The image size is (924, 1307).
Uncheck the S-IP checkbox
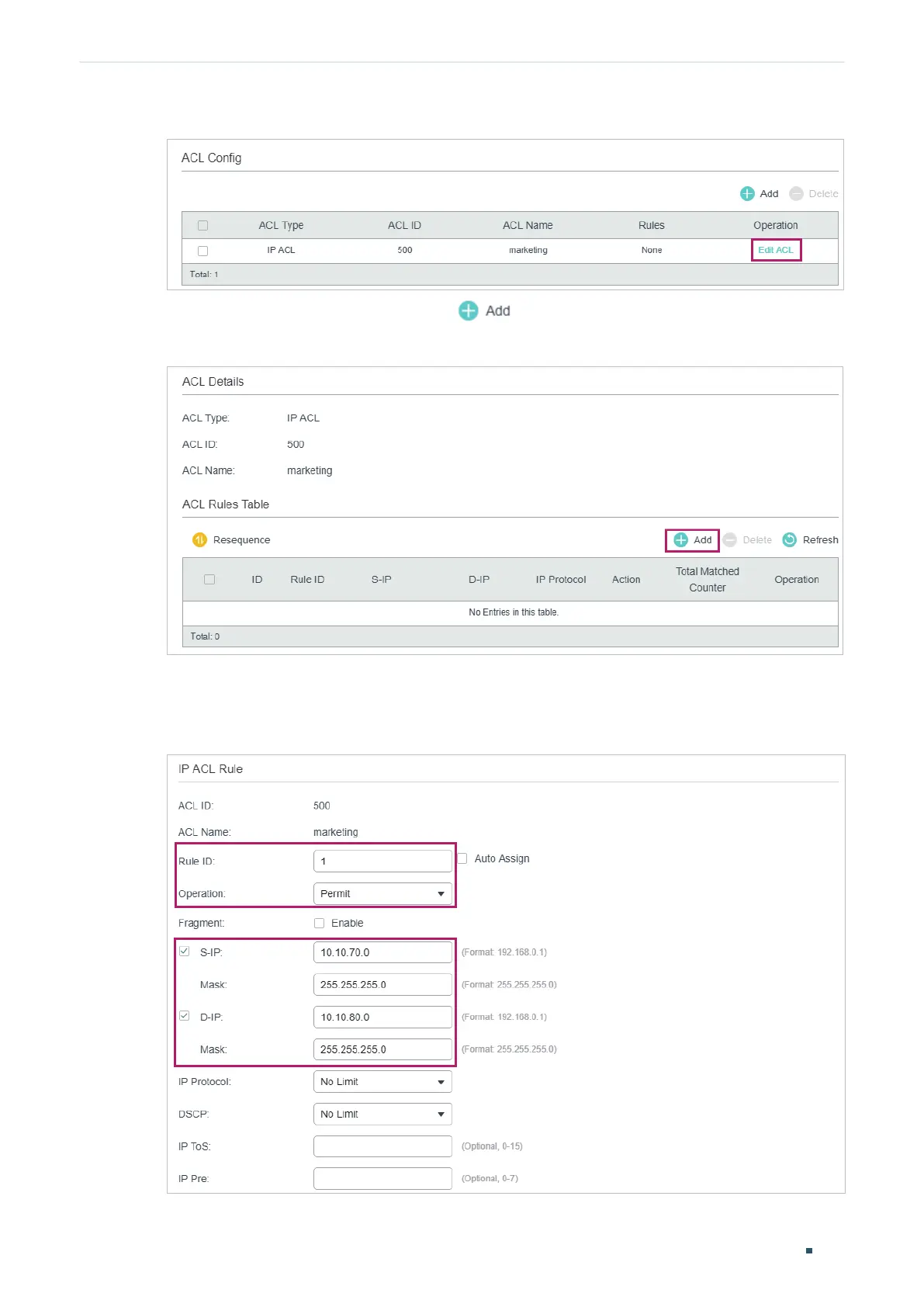click(185, 952)
